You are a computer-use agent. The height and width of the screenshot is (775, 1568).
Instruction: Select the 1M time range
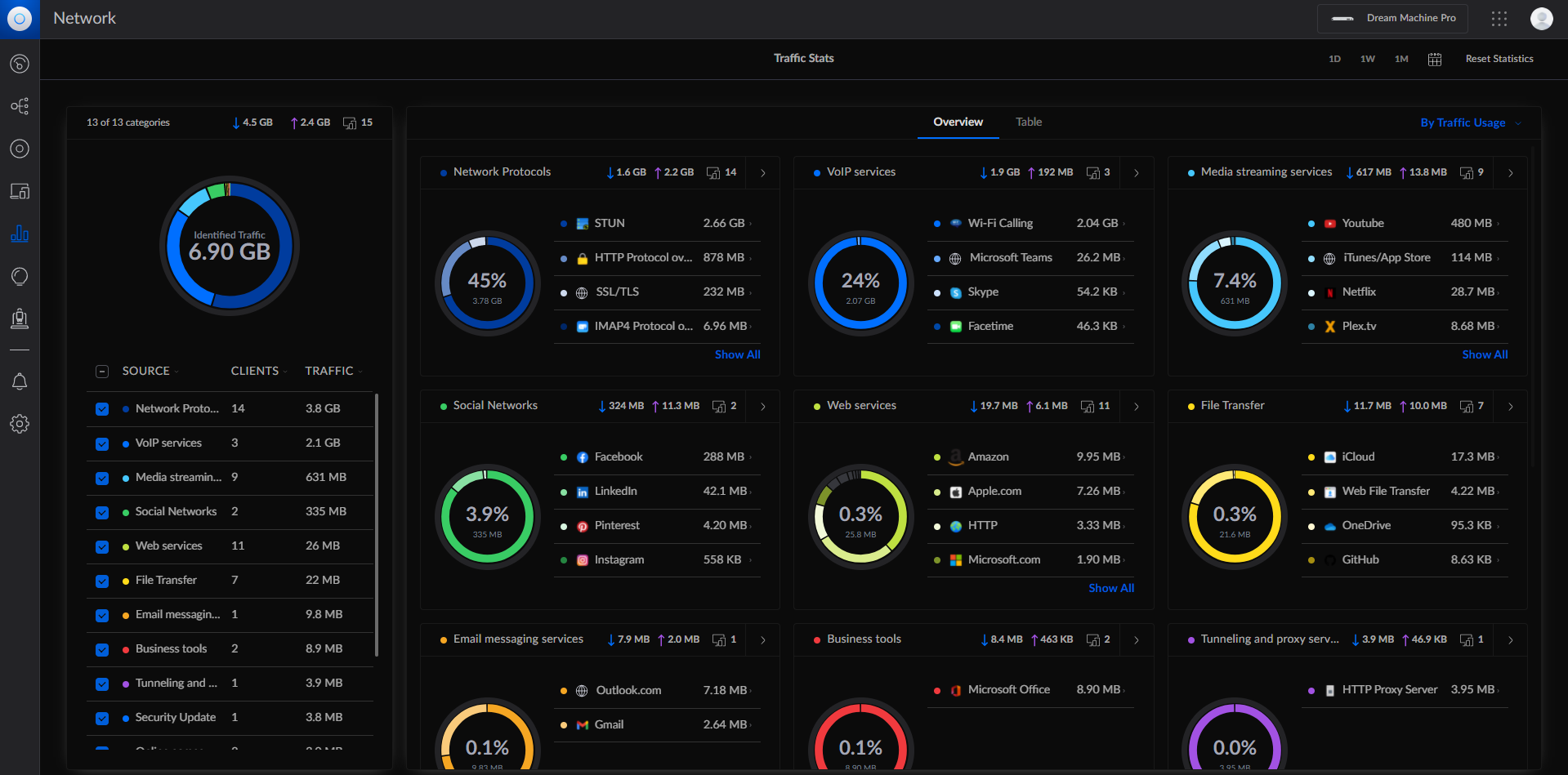point(1401,59)
